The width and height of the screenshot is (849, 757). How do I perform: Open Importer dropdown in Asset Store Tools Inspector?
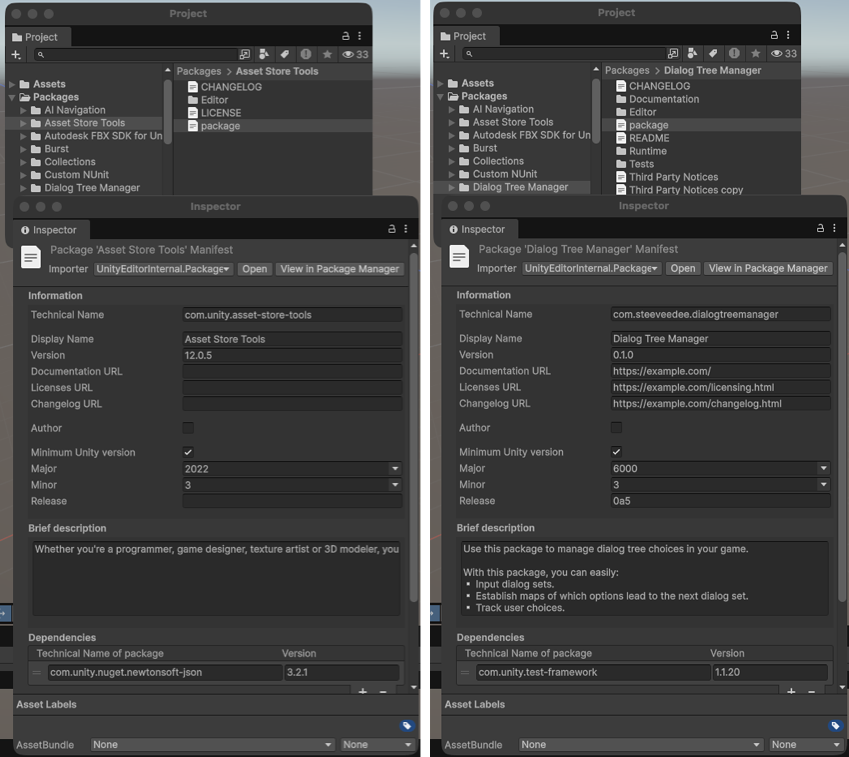coord(164,269)
